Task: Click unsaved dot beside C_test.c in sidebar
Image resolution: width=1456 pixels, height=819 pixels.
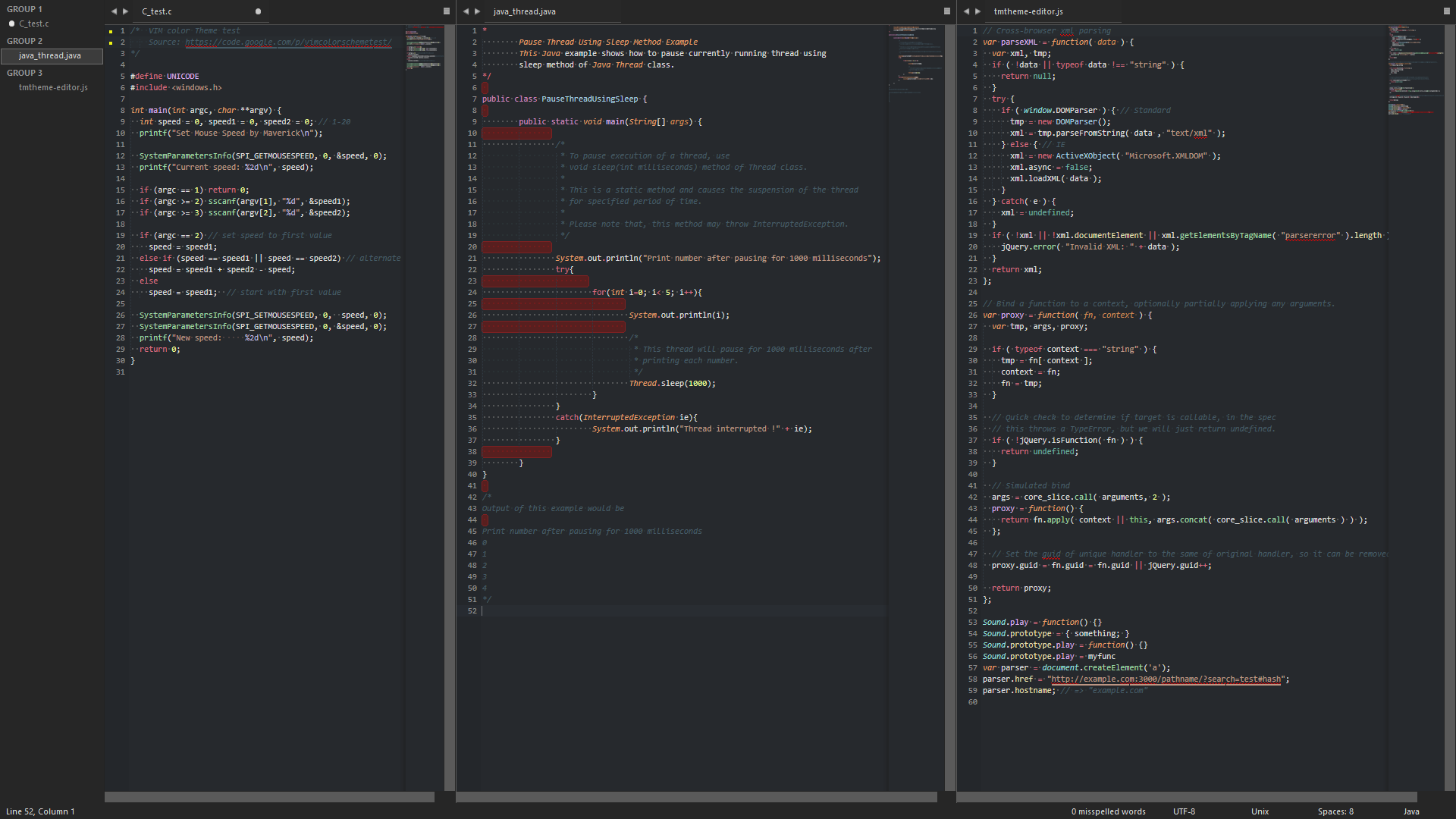Action: 11,24
